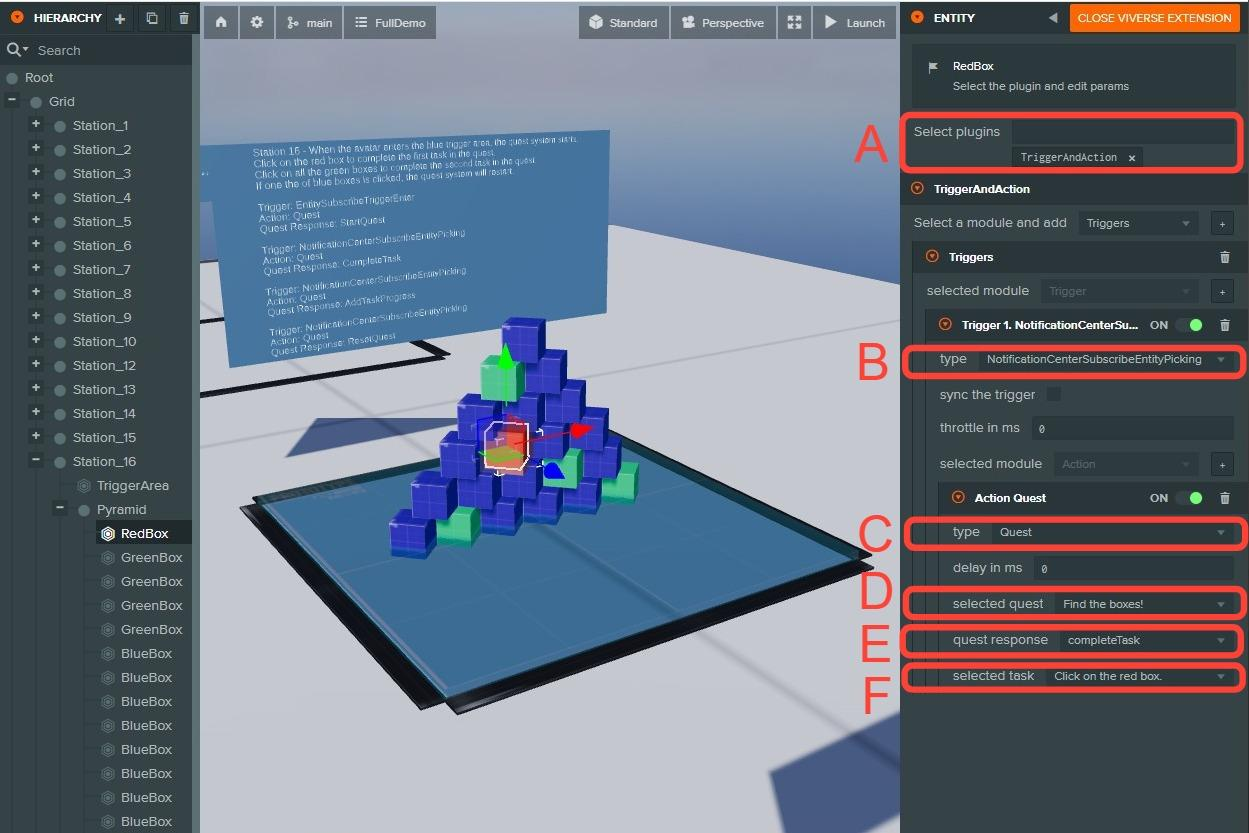Open the quest response completeTask dropdown
Viewport: 1249px width, 833px height.
coord(1144,640)
